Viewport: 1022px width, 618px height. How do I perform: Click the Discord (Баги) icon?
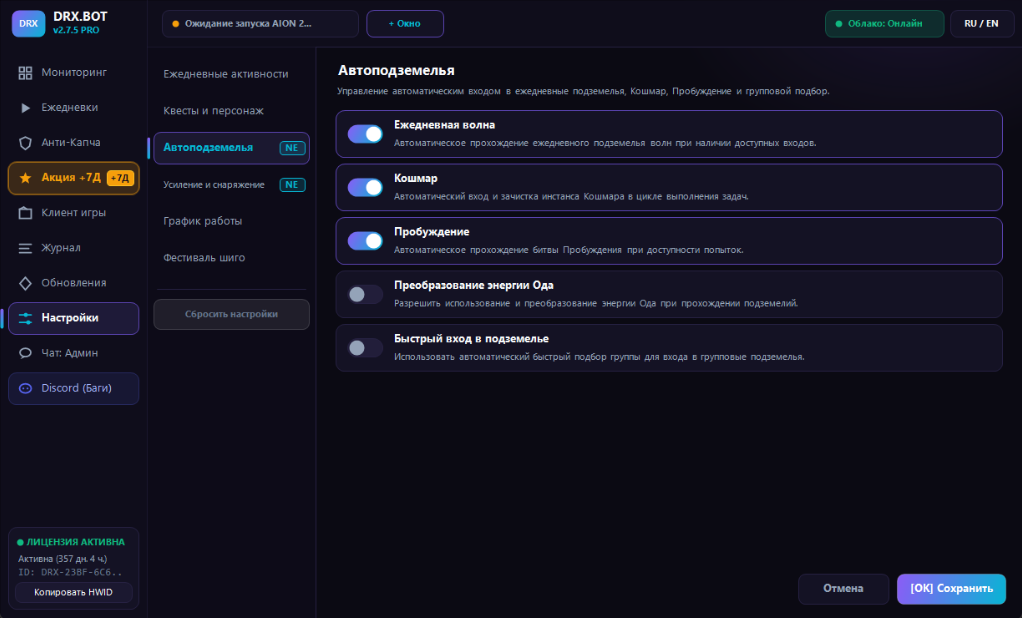coord(25,388)
